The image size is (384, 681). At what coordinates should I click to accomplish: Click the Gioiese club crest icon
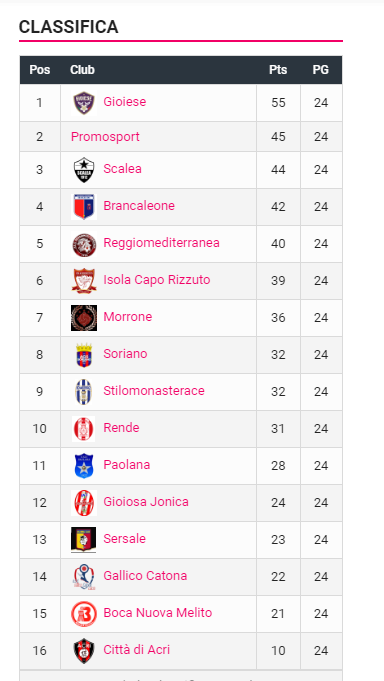[84, 103]
